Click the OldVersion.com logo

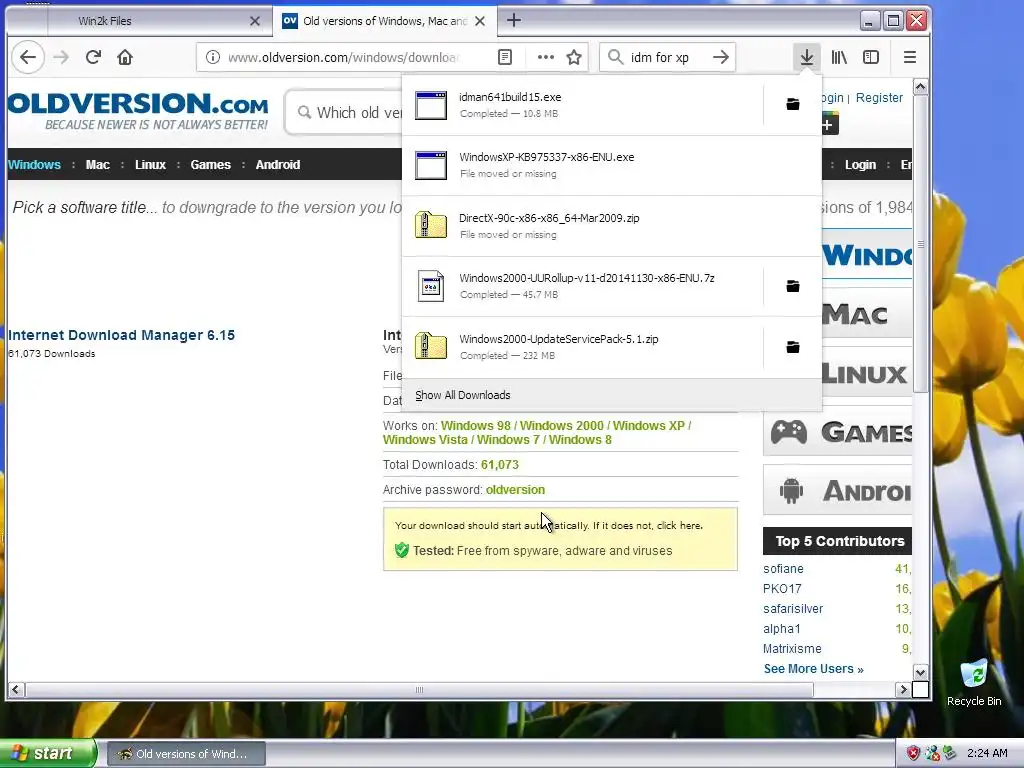138,110
